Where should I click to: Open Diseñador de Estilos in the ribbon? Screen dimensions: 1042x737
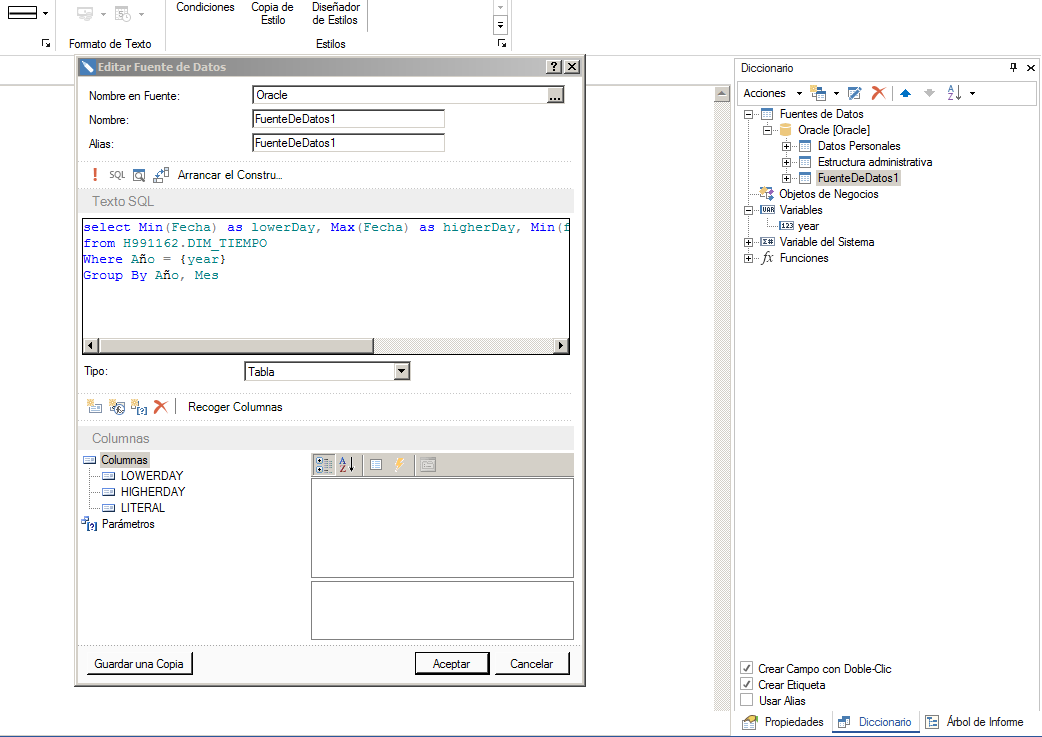click(336, 13)
